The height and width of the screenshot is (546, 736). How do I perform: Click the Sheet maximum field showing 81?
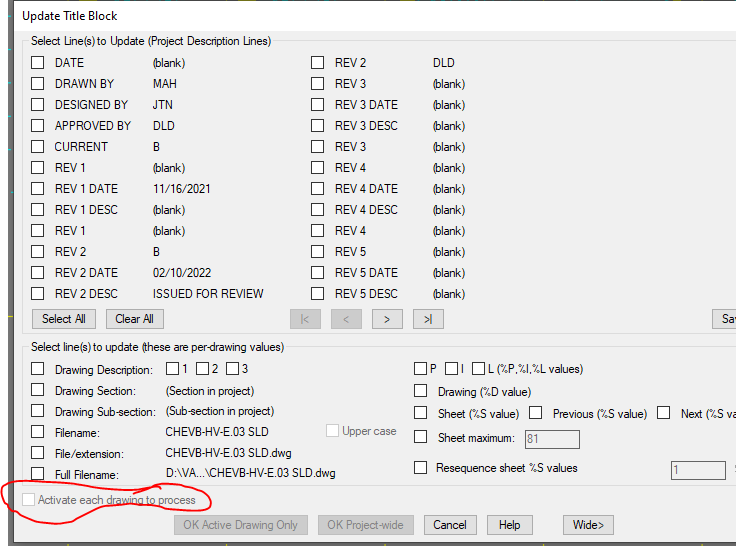[552, 439]
